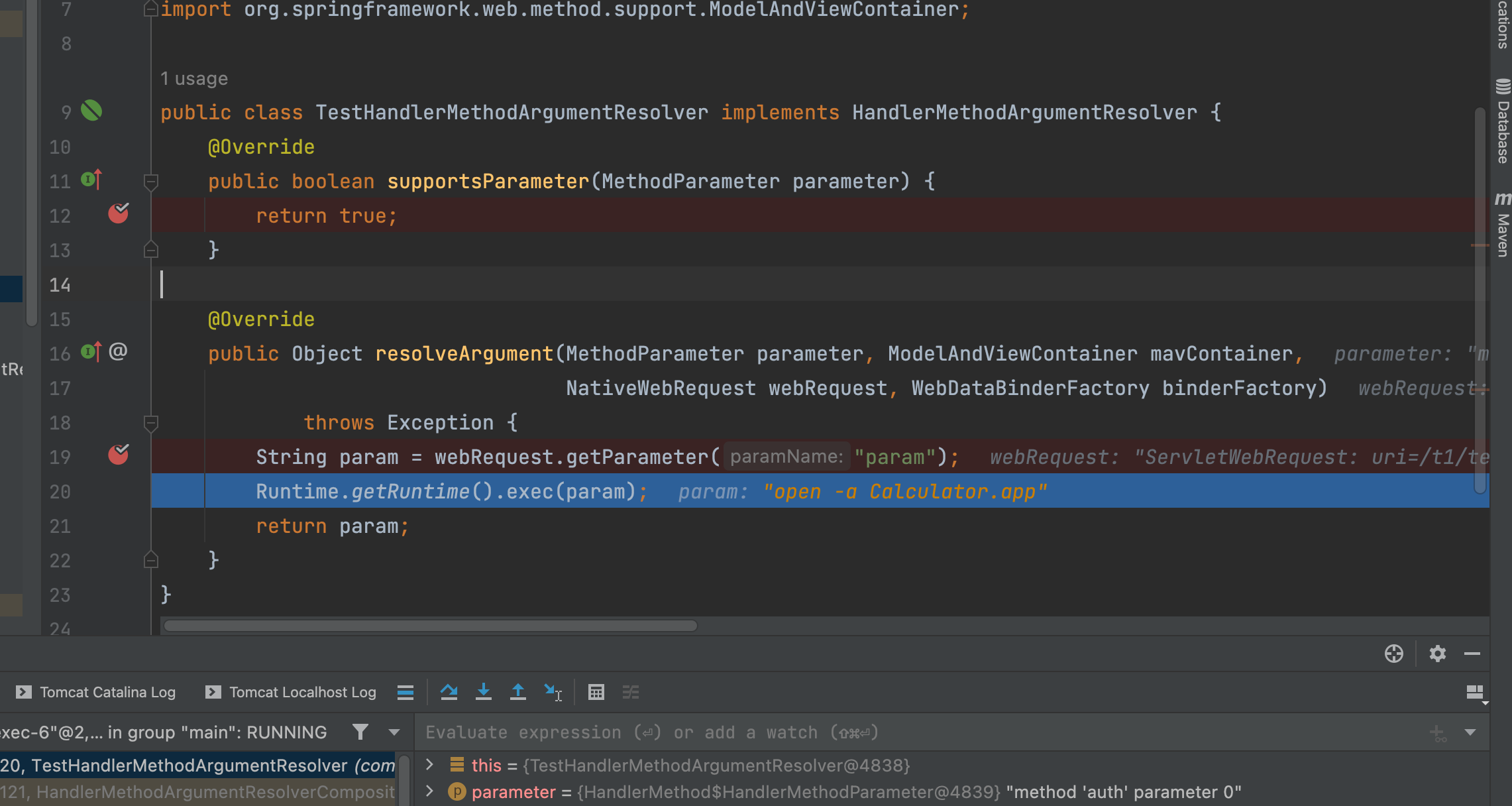This screenshot has width=1512, height=806.
Task: Click the threads filter funnel icon
Action: 360,732
